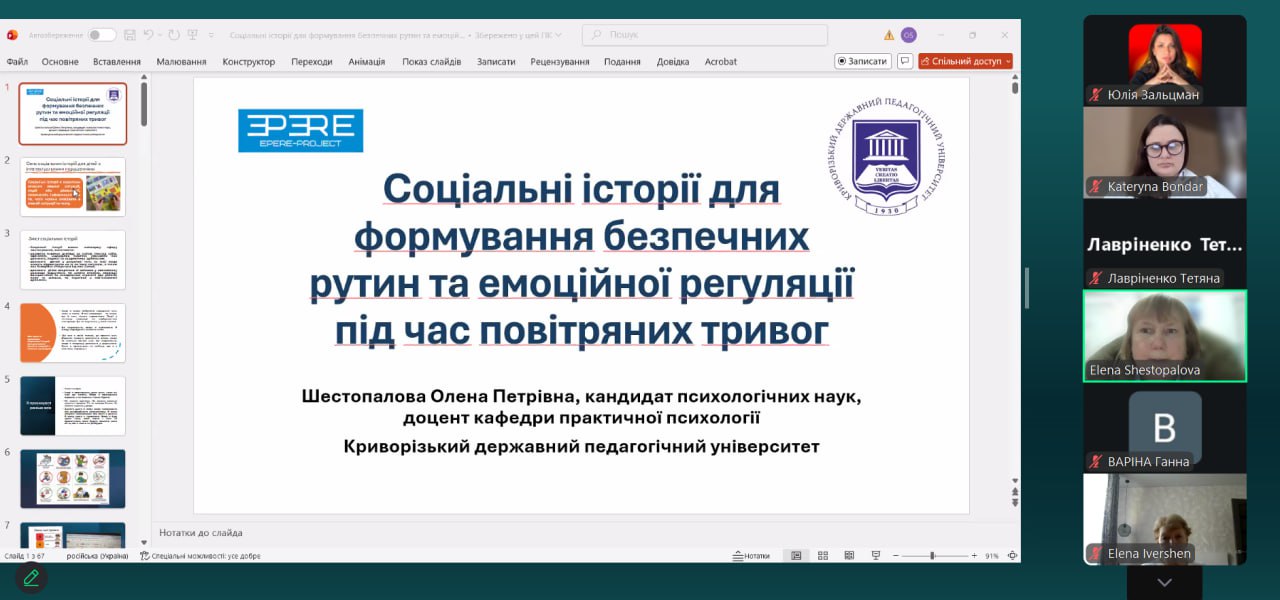This screenshot has height=600, width=1280.
Task: Click the zoom in plus icon
Action: click(x=973, y=556)
